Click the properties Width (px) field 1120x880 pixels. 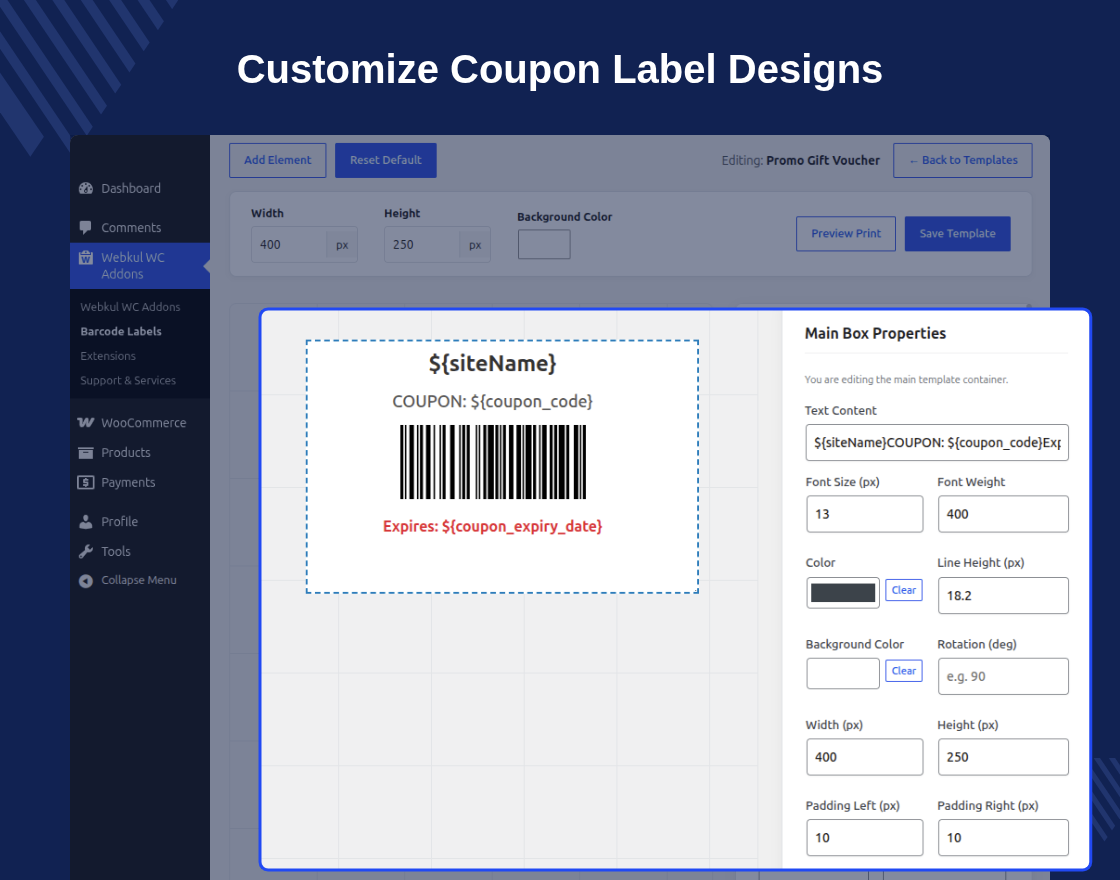864,757
